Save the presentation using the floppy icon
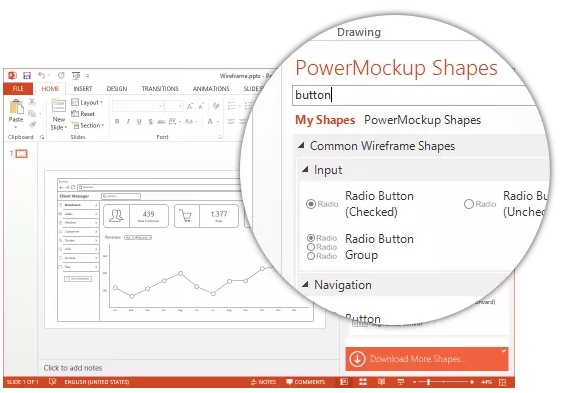This screenshot has width=574, height=393. 27,75
